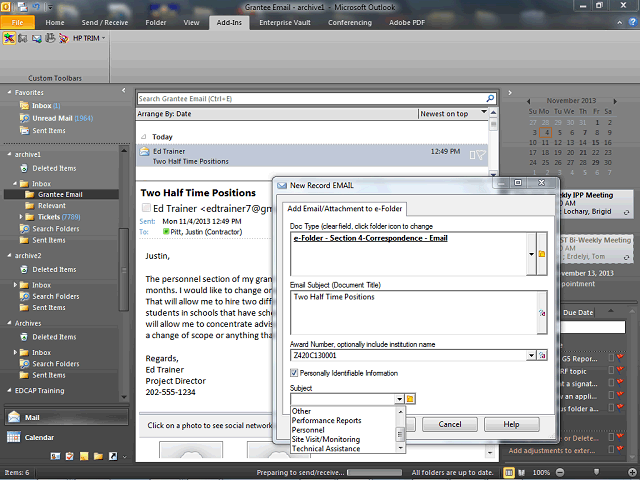
Task: Open Contacts from navigation pane bottom icons
Action: (54, 457)
